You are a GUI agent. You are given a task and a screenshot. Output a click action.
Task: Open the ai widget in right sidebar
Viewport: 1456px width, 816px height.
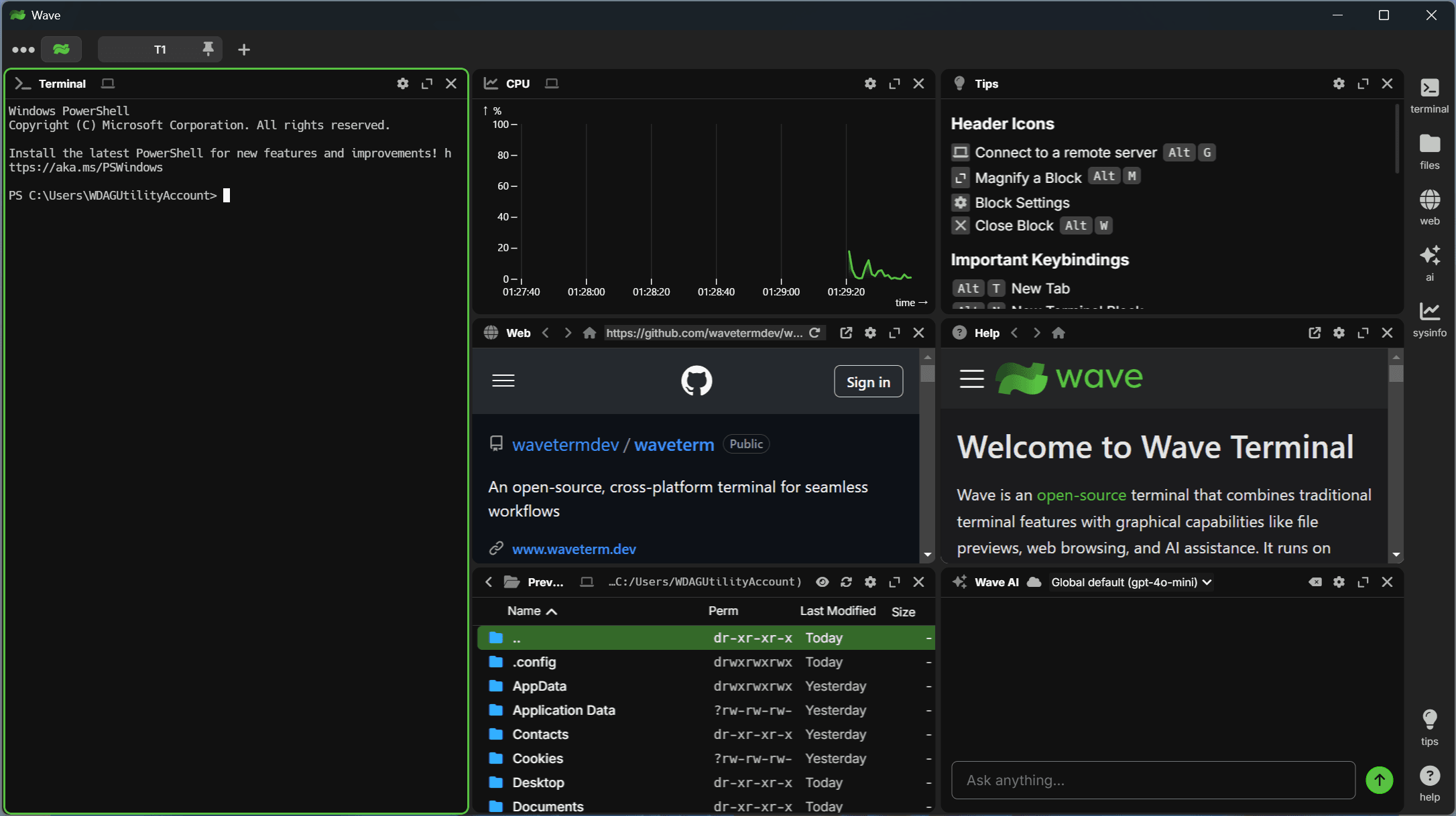[x=1429, y=264]
